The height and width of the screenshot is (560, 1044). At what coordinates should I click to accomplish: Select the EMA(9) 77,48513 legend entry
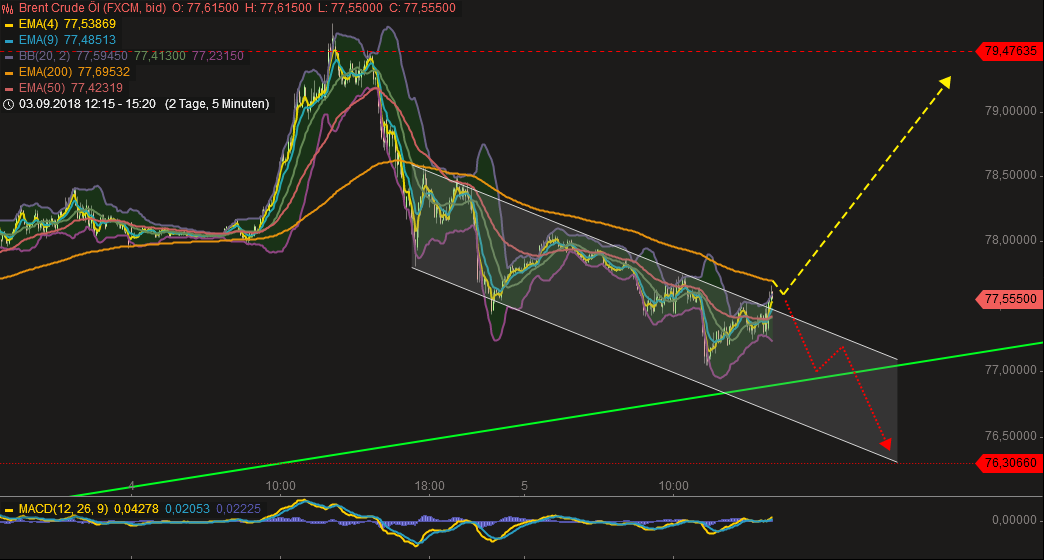(x=67, y=40)
